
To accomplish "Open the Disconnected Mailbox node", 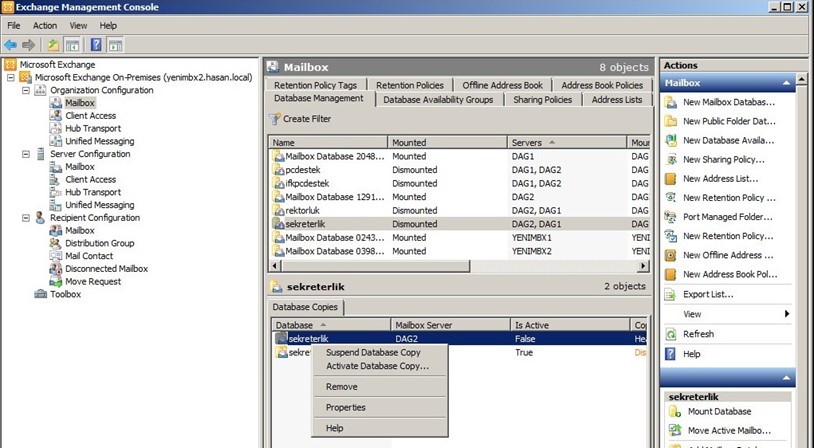I will point(106,269).
